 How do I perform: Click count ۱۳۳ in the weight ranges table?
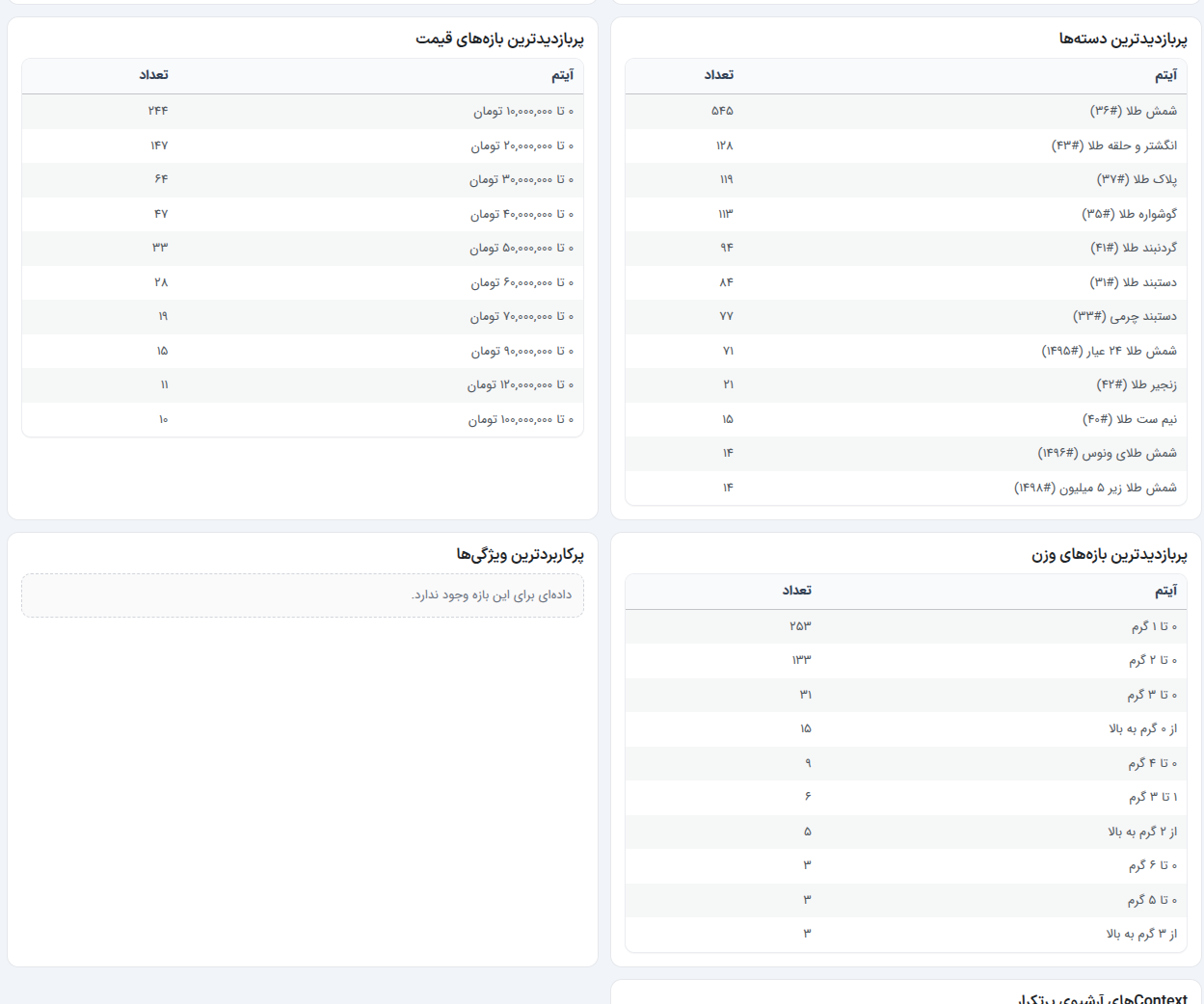(802, 661)
